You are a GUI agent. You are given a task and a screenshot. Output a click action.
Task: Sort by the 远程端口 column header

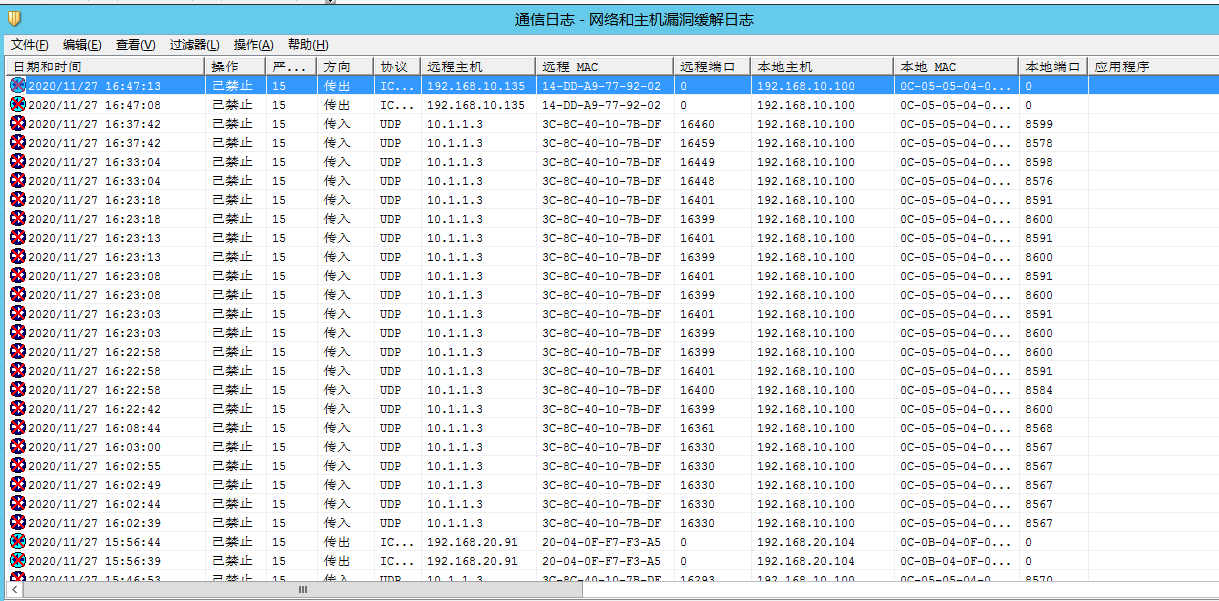(712, 67)
